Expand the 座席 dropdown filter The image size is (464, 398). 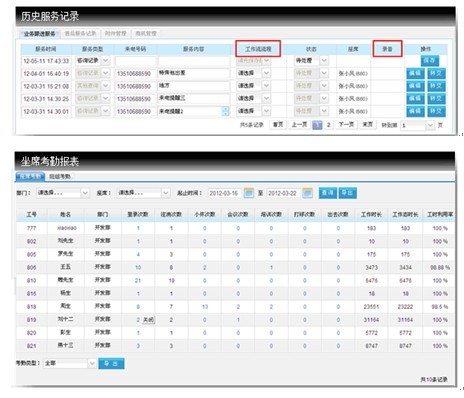point(166,193)
